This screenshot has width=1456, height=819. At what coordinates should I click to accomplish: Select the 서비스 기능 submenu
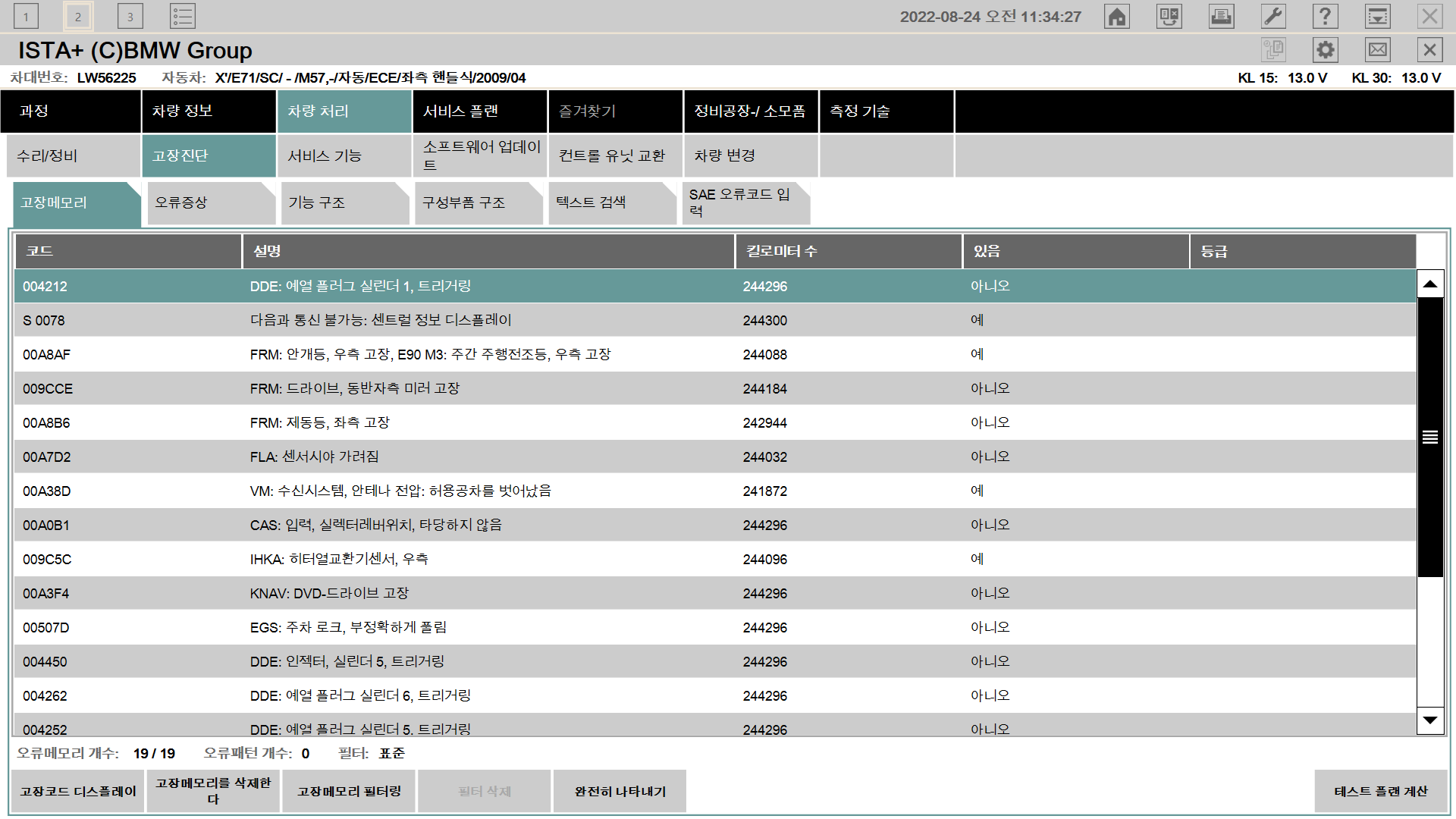344,156
